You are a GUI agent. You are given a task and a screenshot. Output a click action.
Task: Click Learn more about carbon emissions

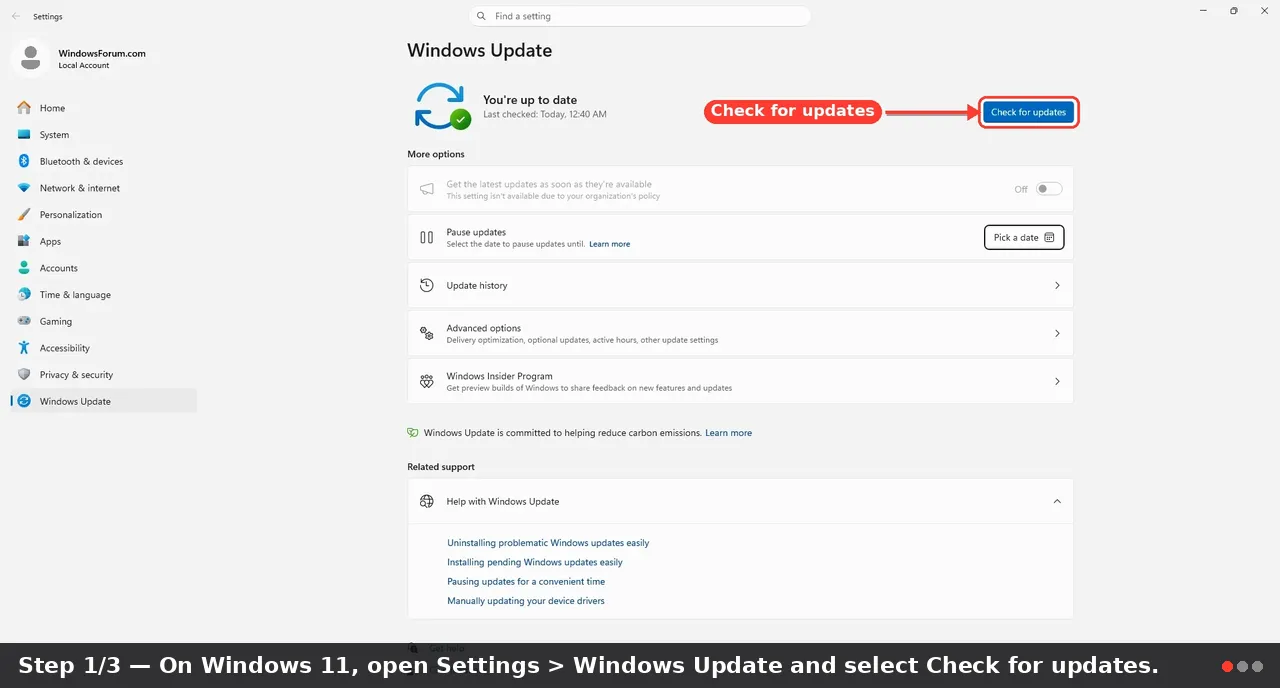pyautogui.click(x=728, y=433)
